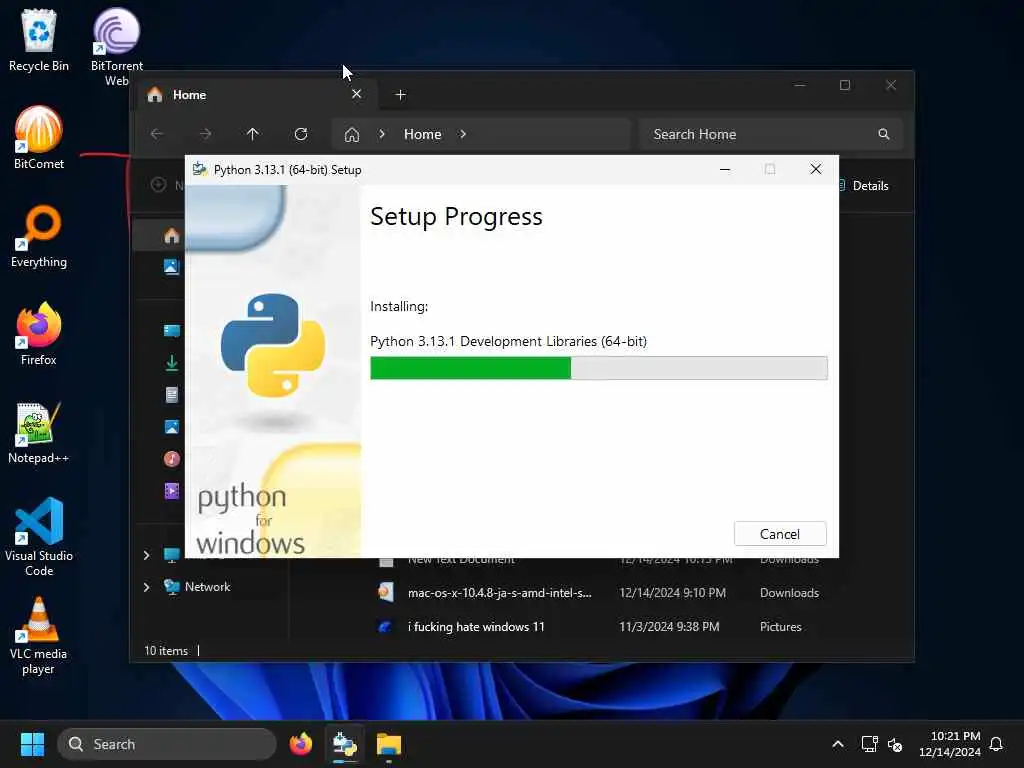Click the taskbar Search box
Viewport: 1024px width, 768px height.
point(167,744)
